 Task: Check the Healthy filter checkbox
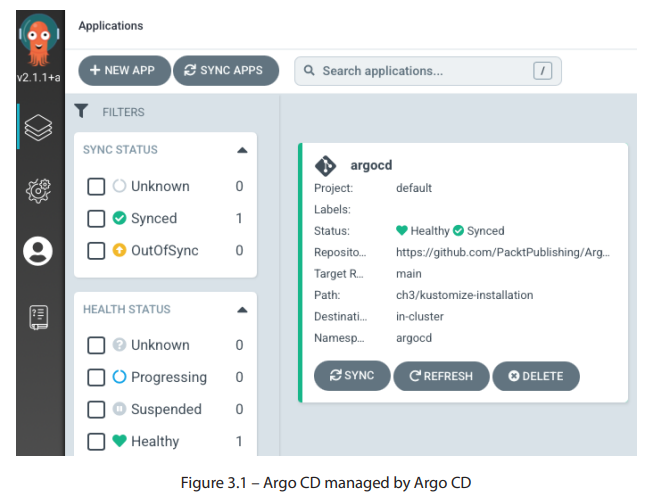pyautogui.click(x=96, y=441)
